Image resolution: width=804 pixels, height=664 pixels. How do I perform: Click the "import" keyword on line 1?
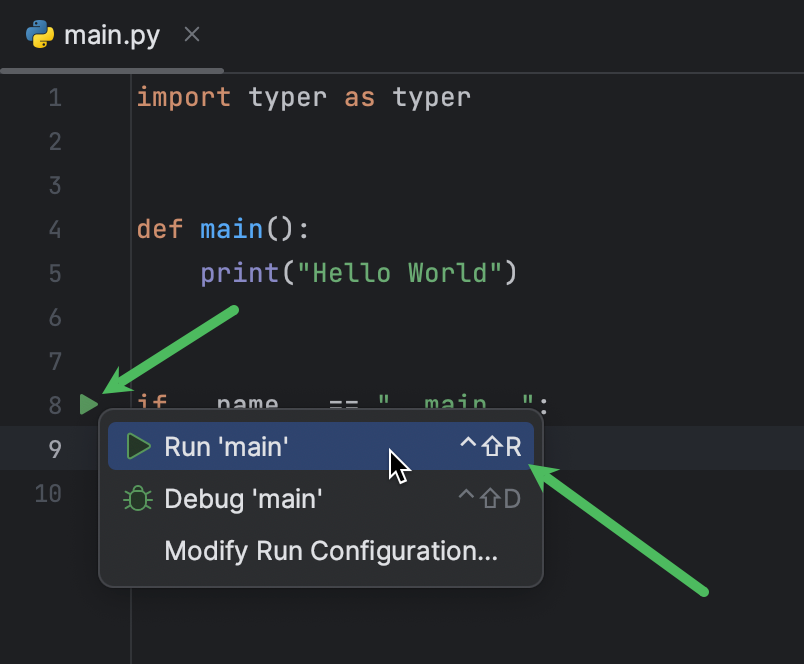(x=184, y=97)
